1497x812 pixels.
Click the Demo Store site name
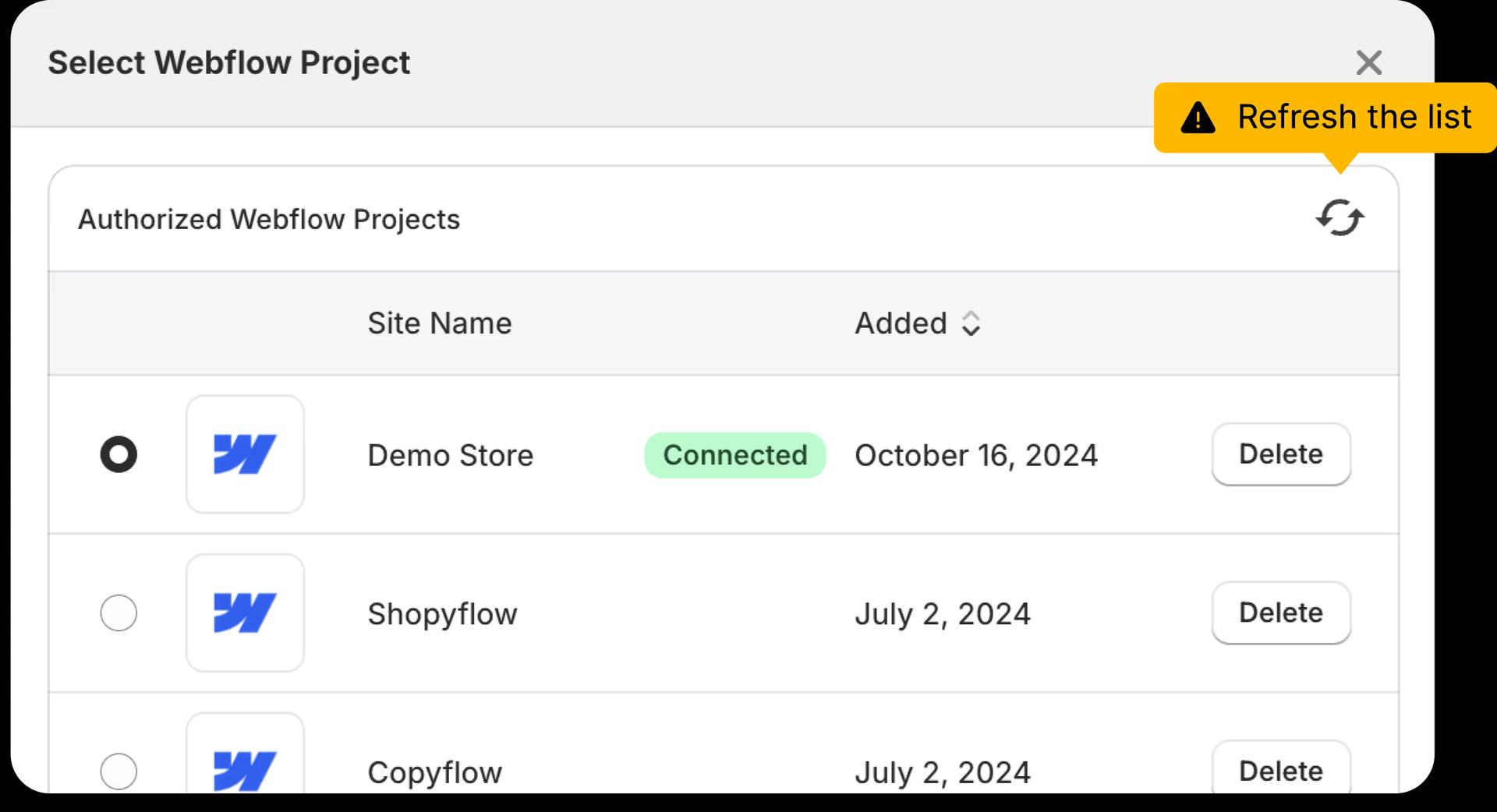451,455
